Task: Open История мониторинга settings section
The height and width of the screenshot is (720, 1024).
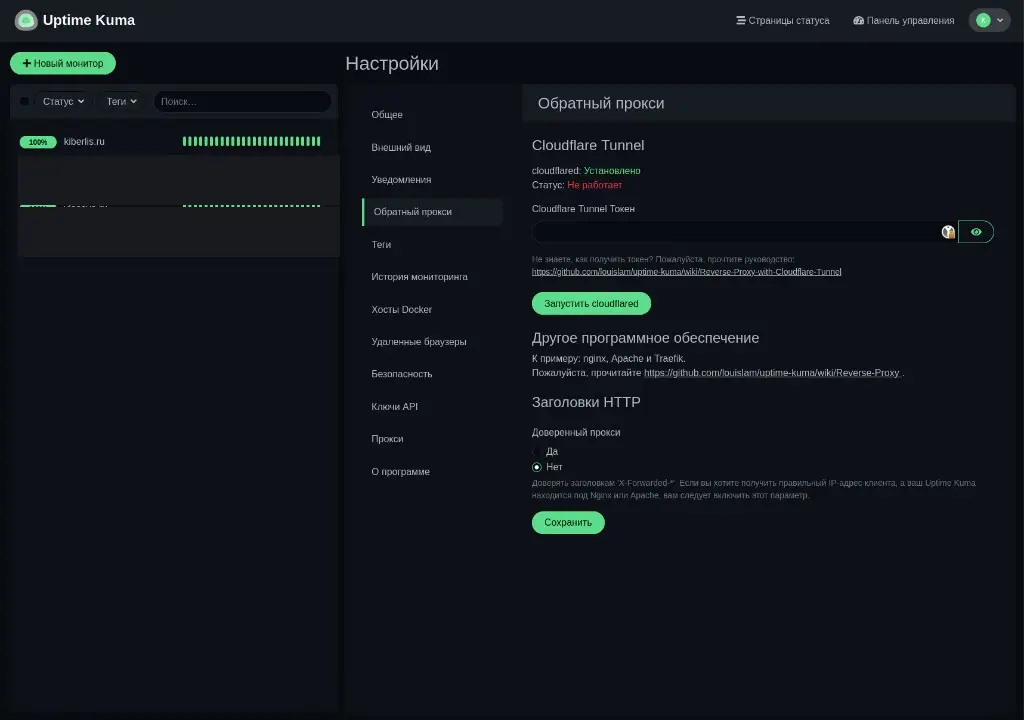Action: point(432,276)
